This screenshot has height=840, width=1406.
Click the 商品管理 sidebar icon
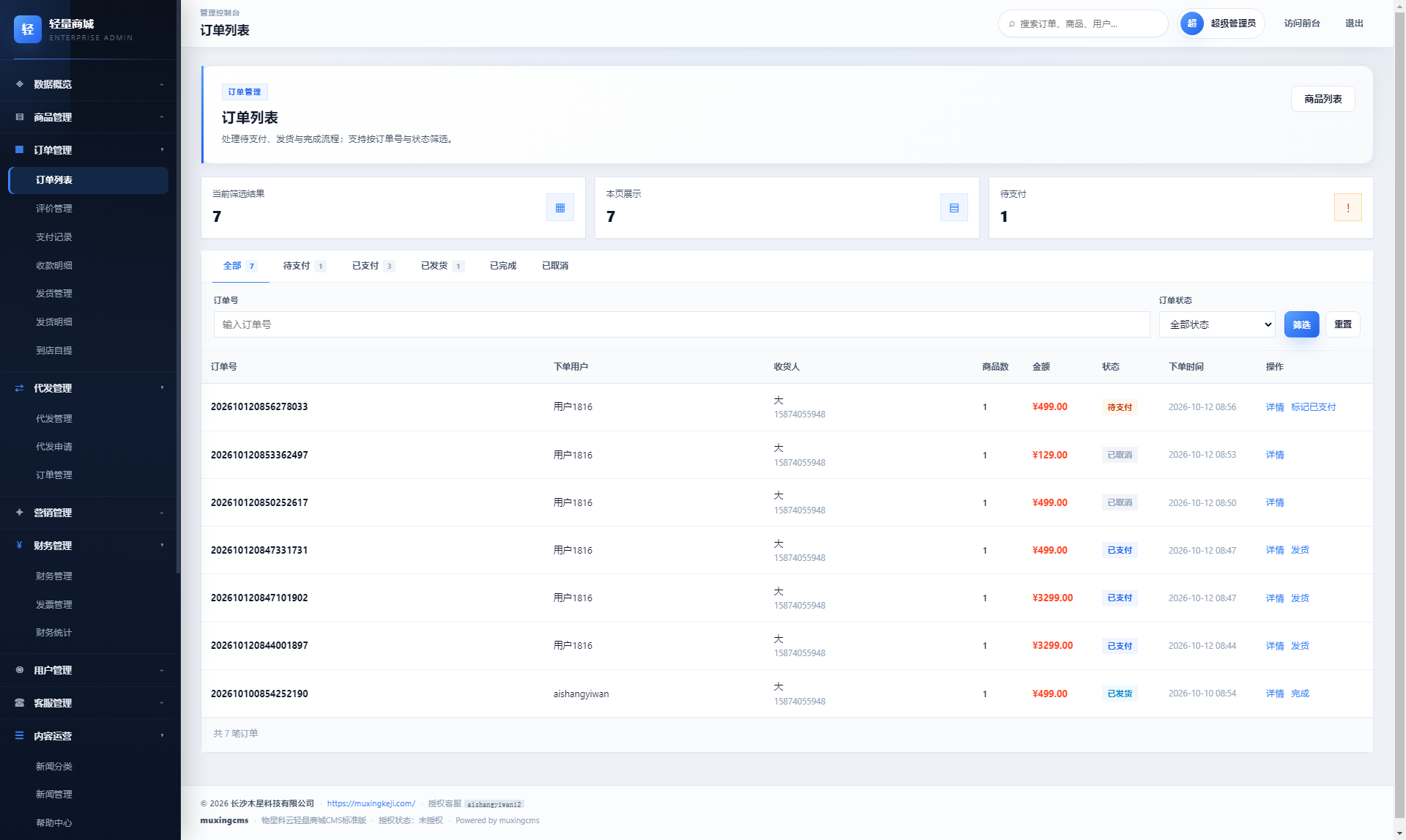(20, 117)
